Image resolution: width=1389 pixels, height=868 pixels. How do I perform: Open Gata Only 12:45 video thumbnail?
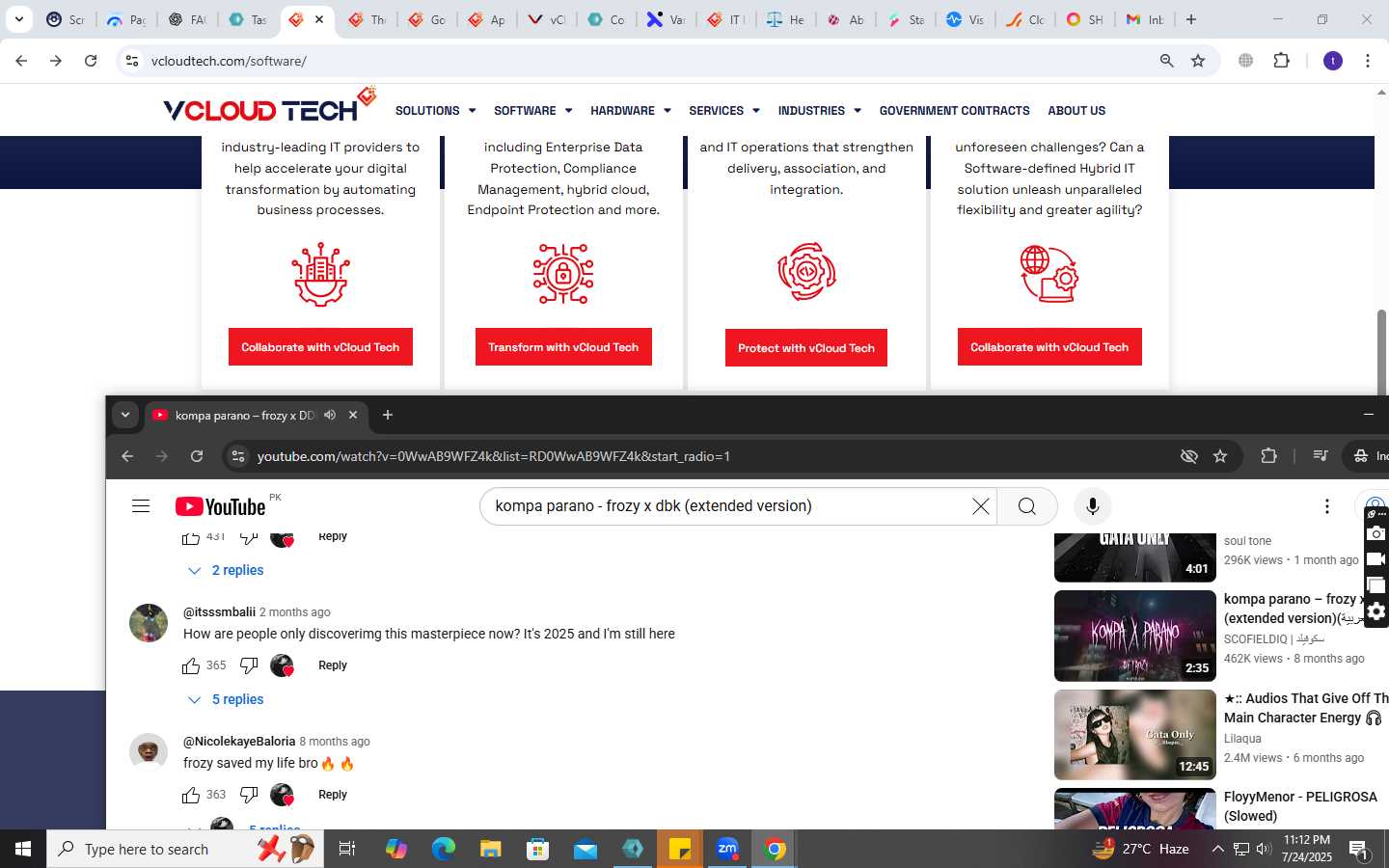(1135, 735)
